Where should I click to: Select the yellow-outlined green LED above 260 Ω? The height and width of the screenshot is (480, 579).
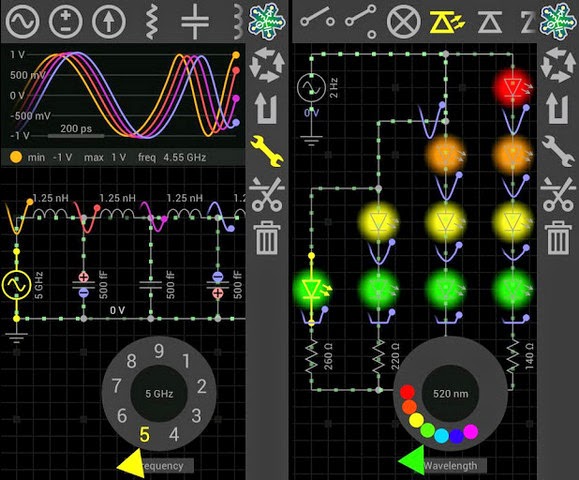pos(311,288)
